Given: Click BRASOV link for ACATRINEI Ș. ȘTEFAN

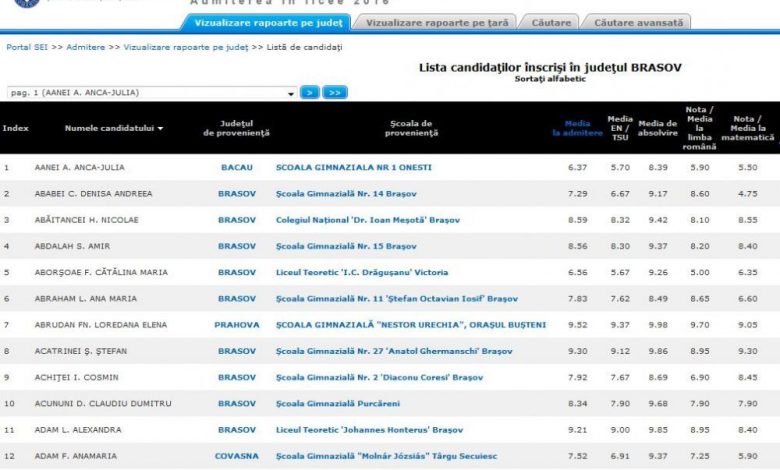Looking at the screenshot, I should (x=237, y=352).
